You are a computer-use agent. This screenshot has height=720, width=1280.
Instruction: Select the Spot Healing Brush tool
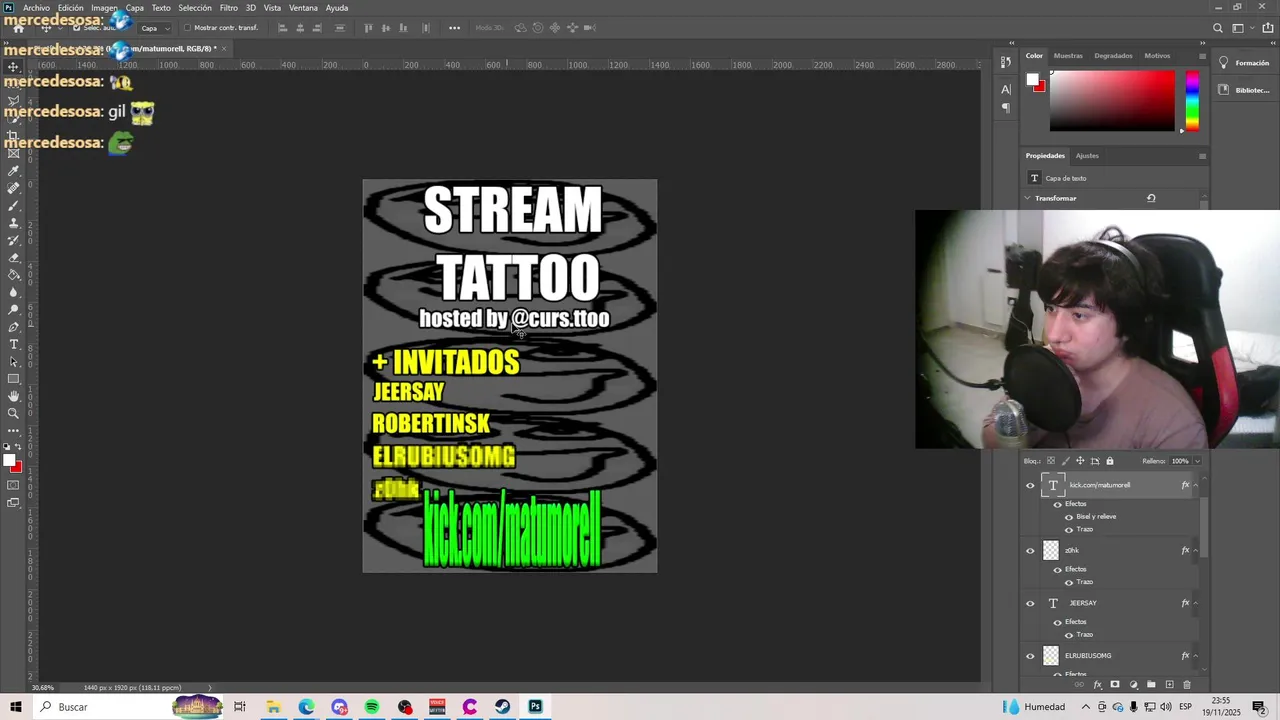click(x=13, y=188)
